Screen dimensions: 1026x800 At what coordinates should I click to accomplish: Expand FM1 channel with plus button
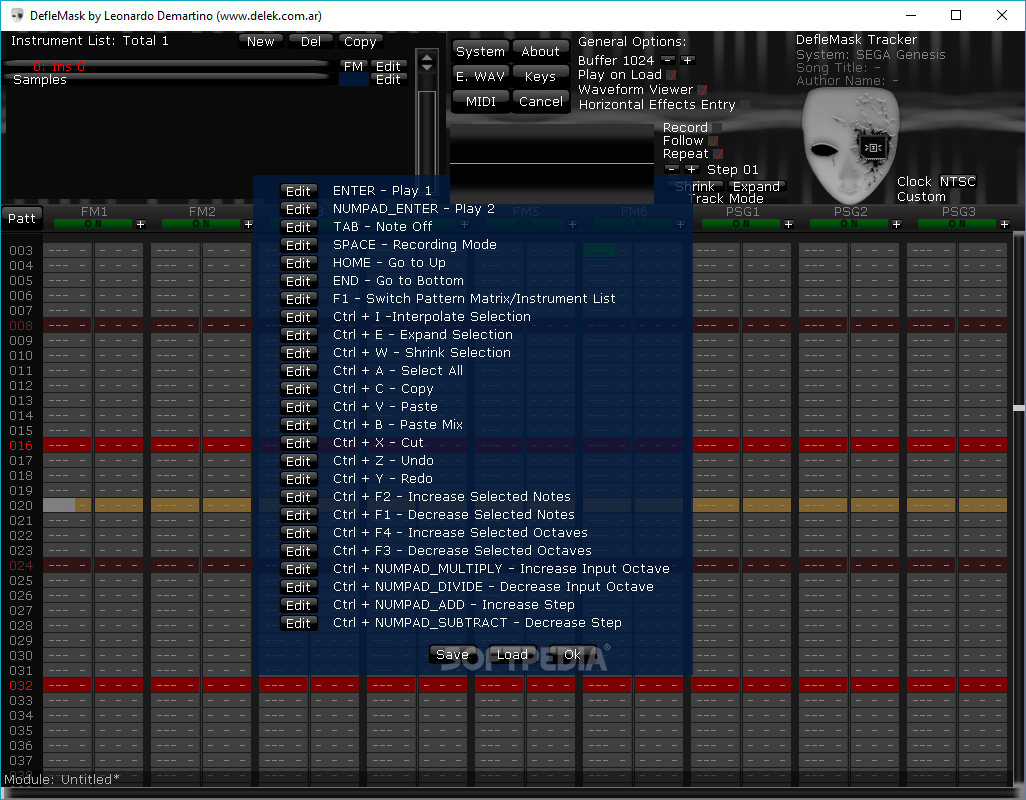tap(140, 224)
